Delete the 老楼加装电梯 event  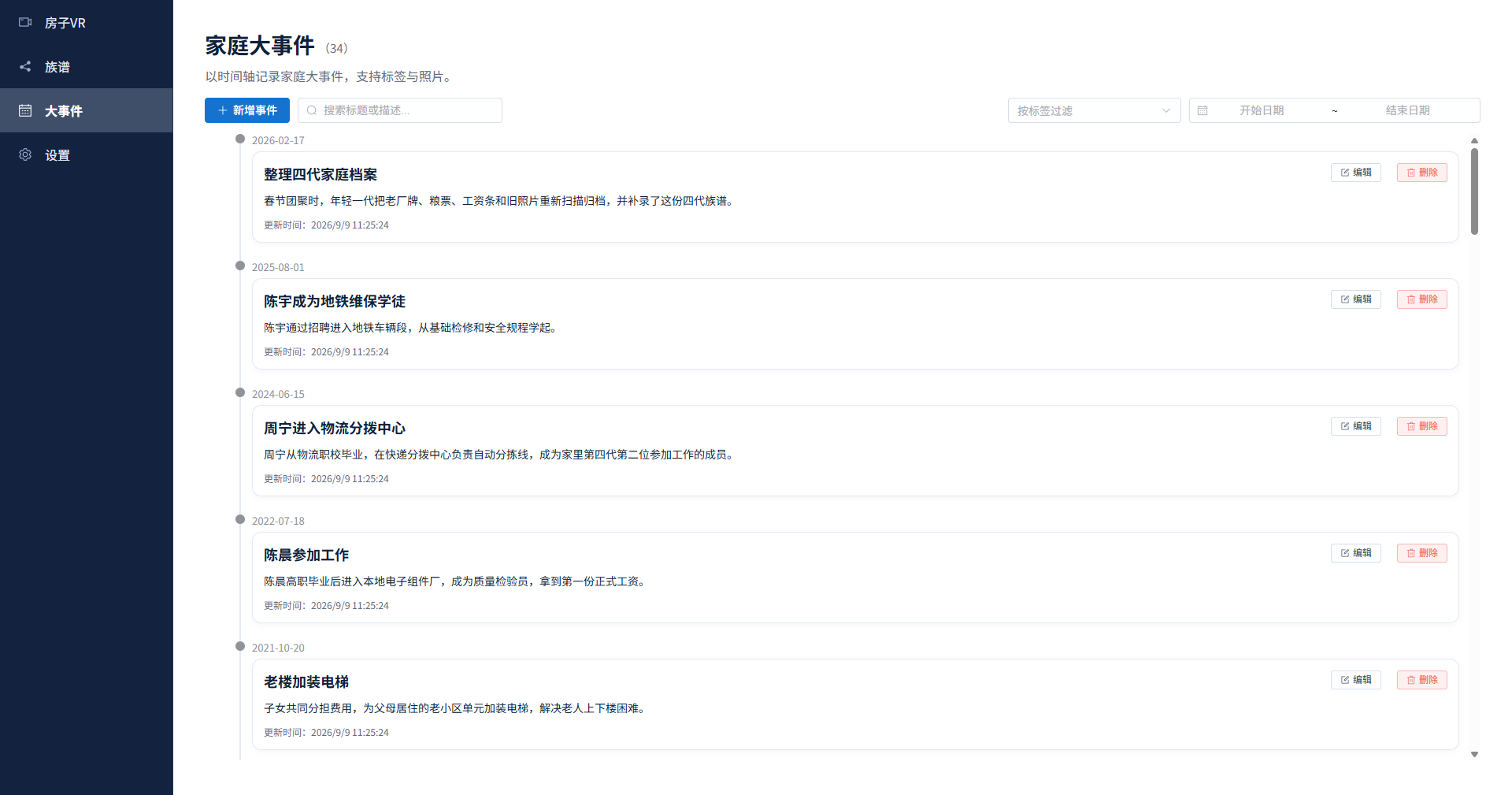click(x=1421, y=680)
